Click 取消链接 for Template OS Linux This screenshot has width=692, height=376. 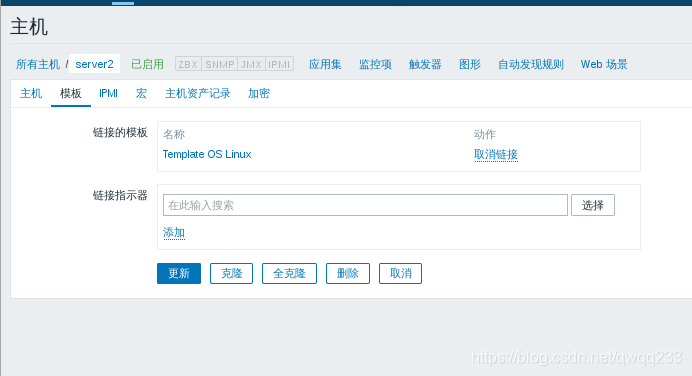click(x=496, y=154)
